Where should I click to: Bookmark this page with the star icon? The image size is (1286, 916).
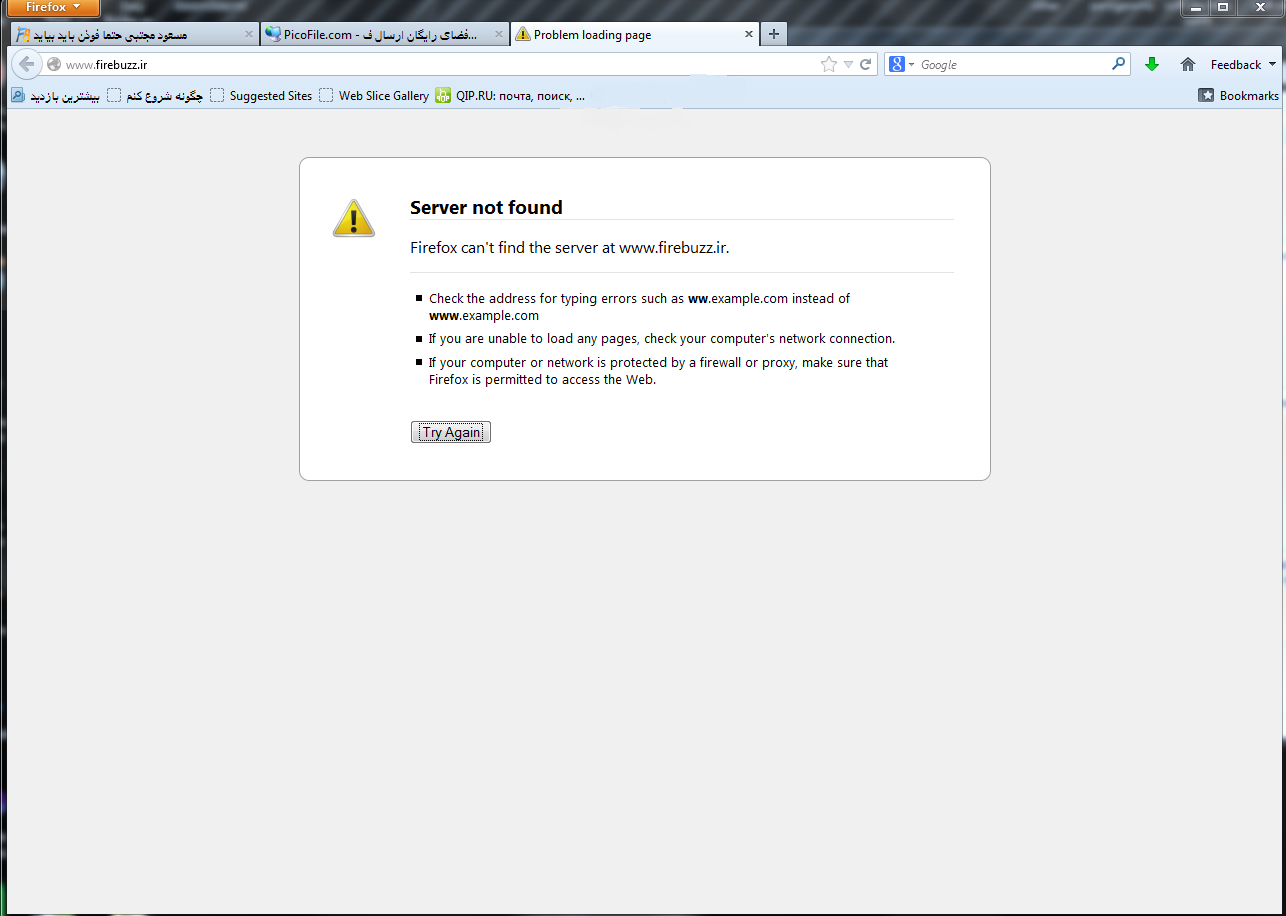coord(828,64)
